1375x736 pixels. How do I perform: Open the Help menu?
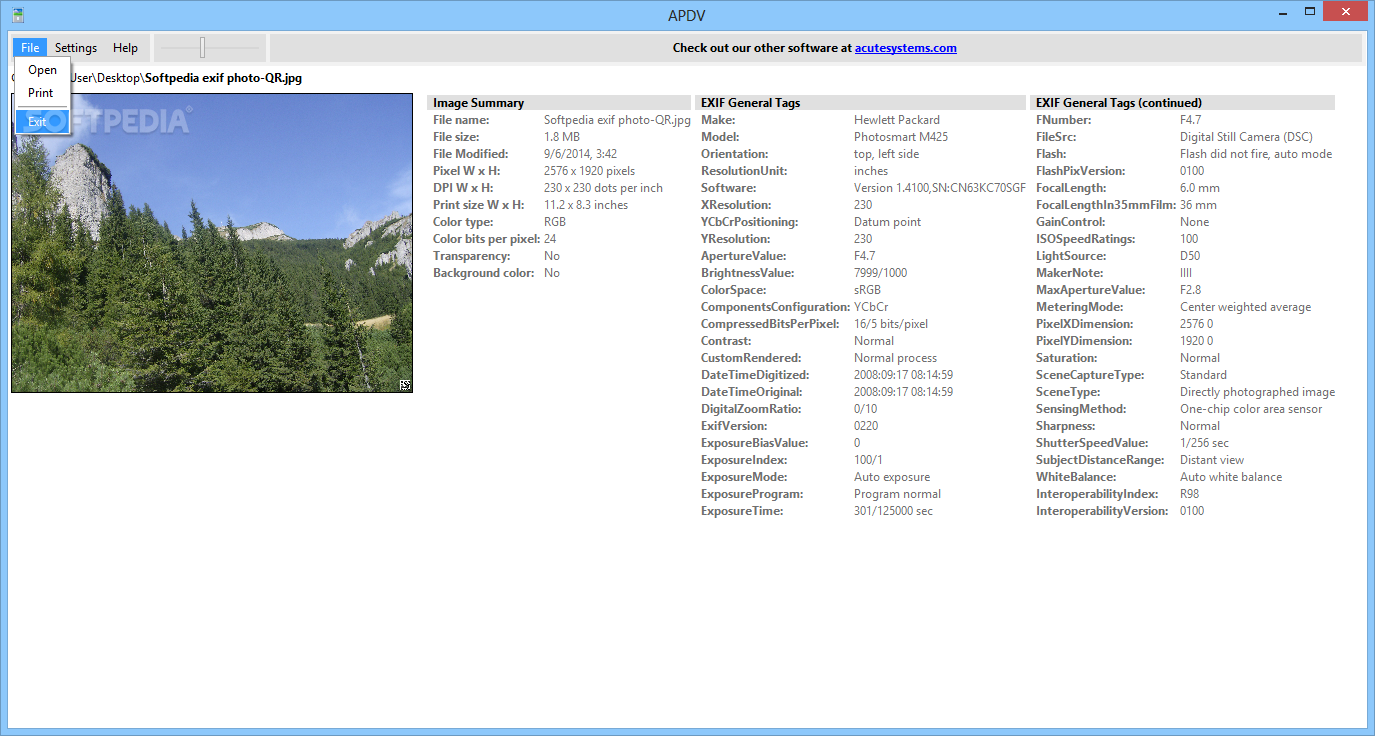click(x=125, y=47)
